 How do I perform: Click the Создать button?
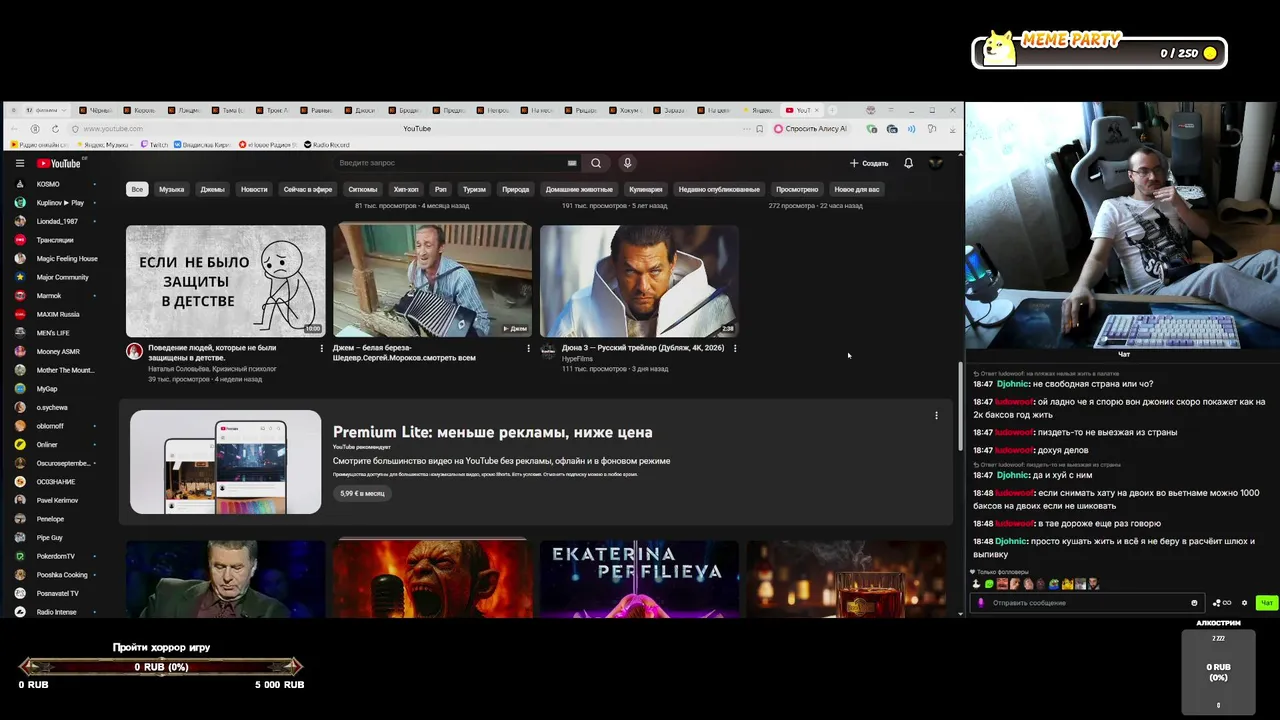[869, 163]
